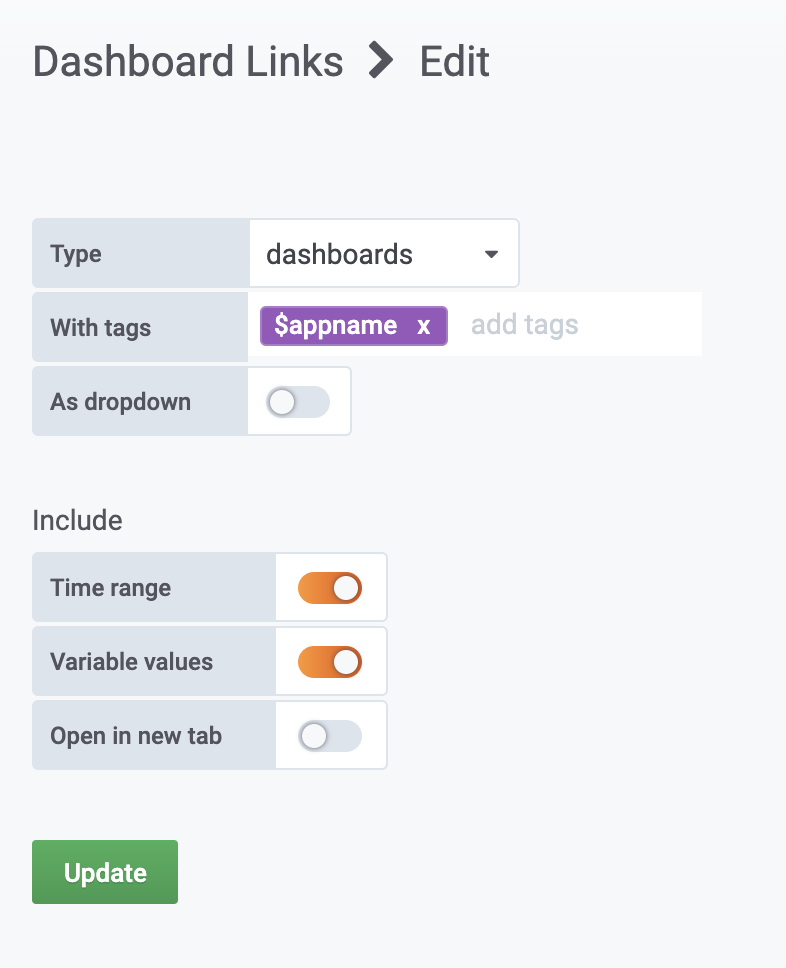Enable Open in new tab
The height and width of the screenshot is (968, 786).
pos(331,735)
